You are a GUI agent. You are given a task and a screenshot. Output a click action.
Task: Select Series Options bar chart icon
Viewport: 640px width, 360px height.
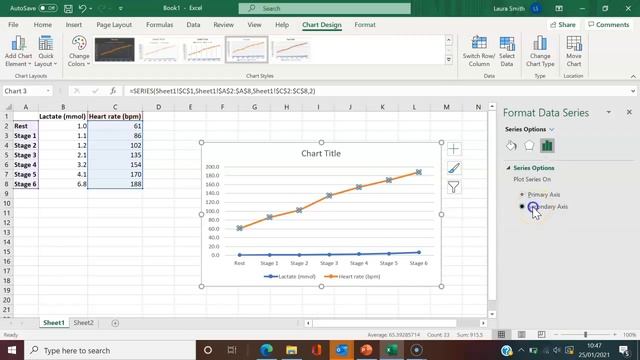(547, 146)
